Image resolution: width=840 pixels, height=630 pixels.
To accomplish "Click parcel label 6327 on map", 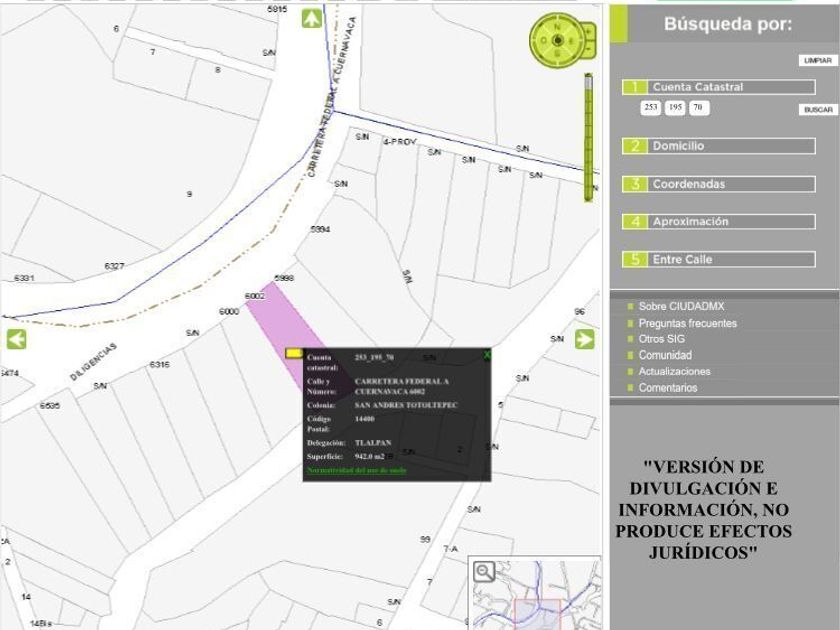I will click(x=114, y=266).
